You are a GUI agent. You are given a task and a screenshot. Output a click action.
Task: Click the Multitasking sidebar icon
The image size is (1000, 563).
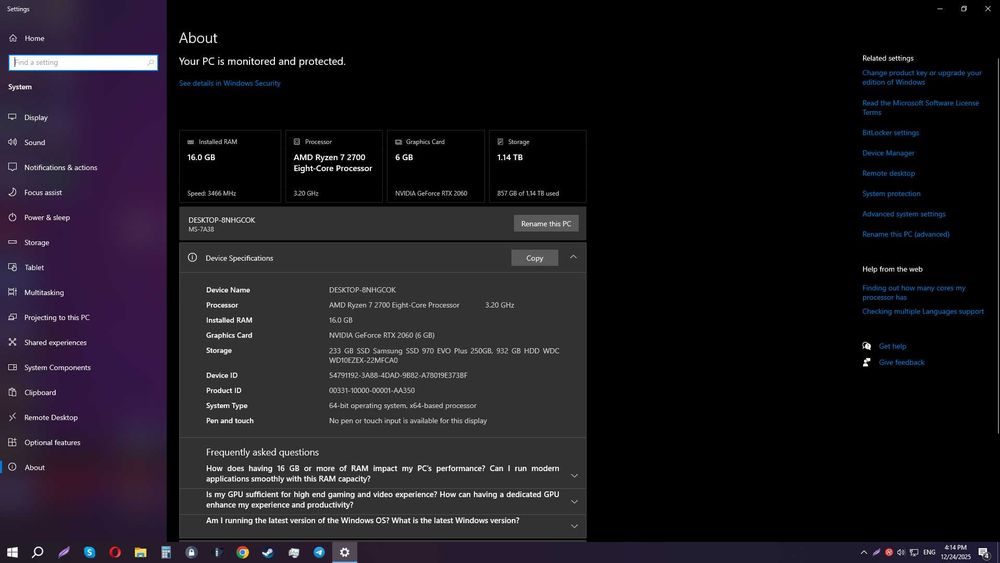[12, 292]
